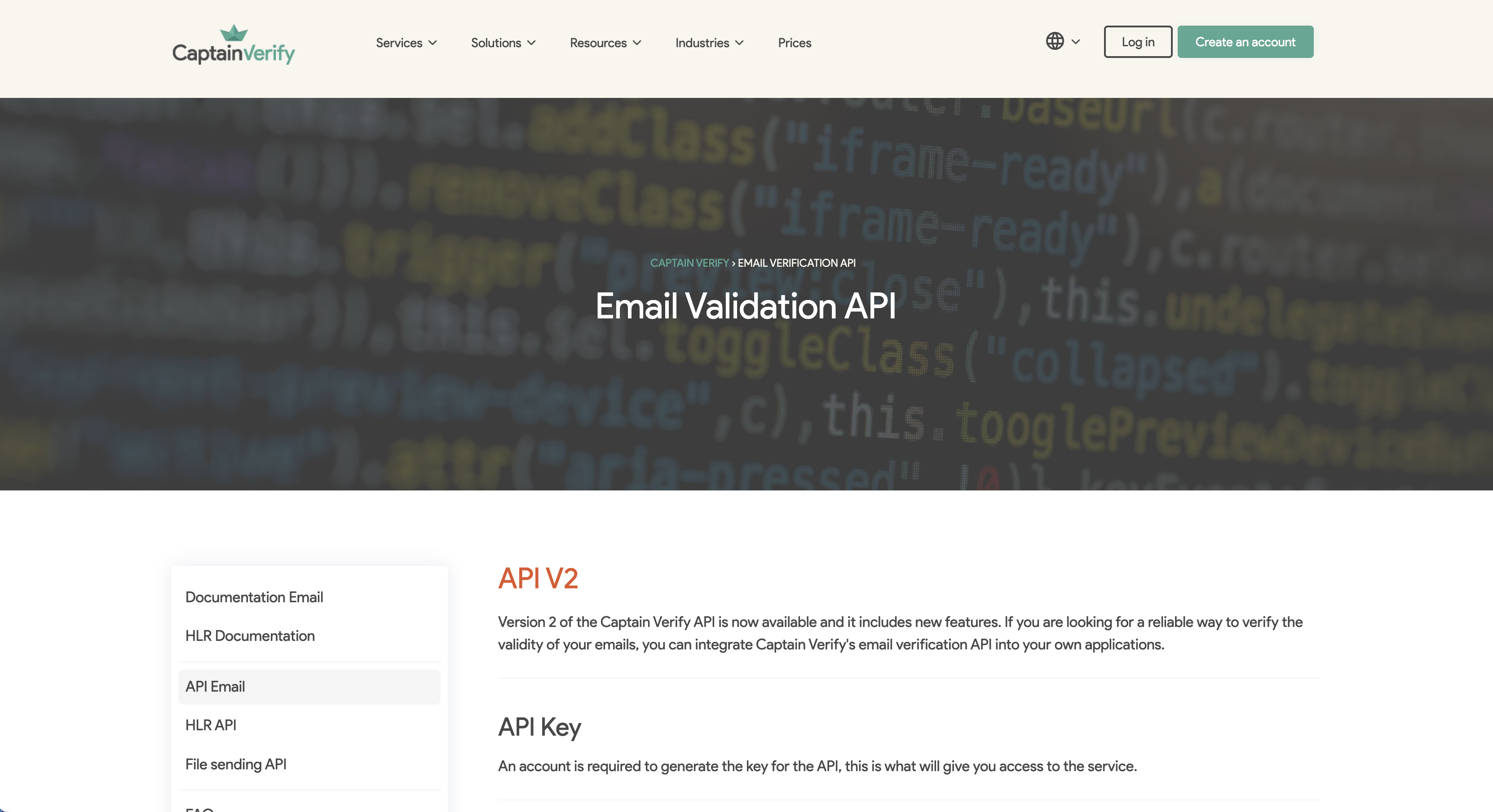Follow the CAPTAIN VERIFY breadcrumb link
The image size is (1493, 812).
coord(689,263)
